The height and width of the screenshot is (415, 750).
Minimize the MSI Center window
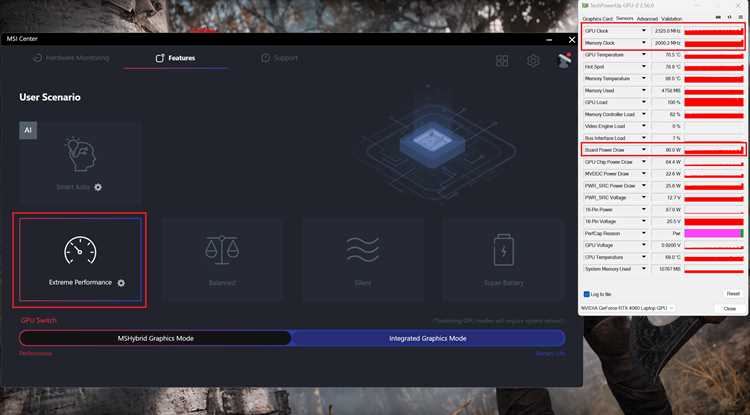(550, 40)
